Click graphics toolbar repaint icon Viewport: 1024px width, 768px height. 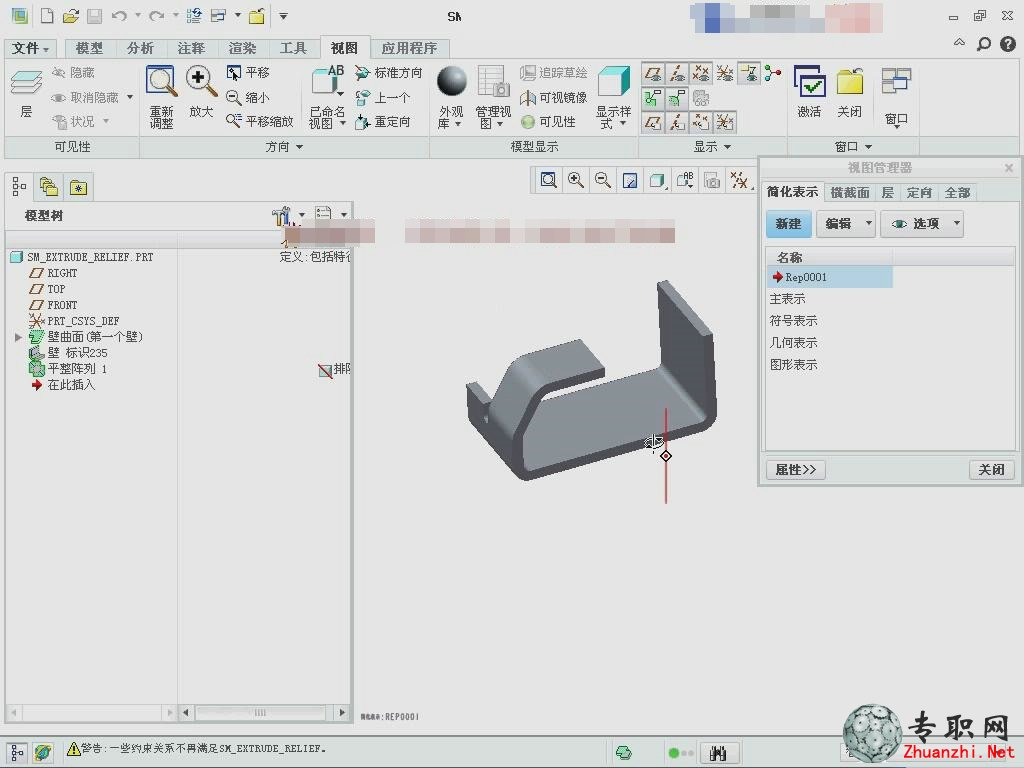(630, 180)
